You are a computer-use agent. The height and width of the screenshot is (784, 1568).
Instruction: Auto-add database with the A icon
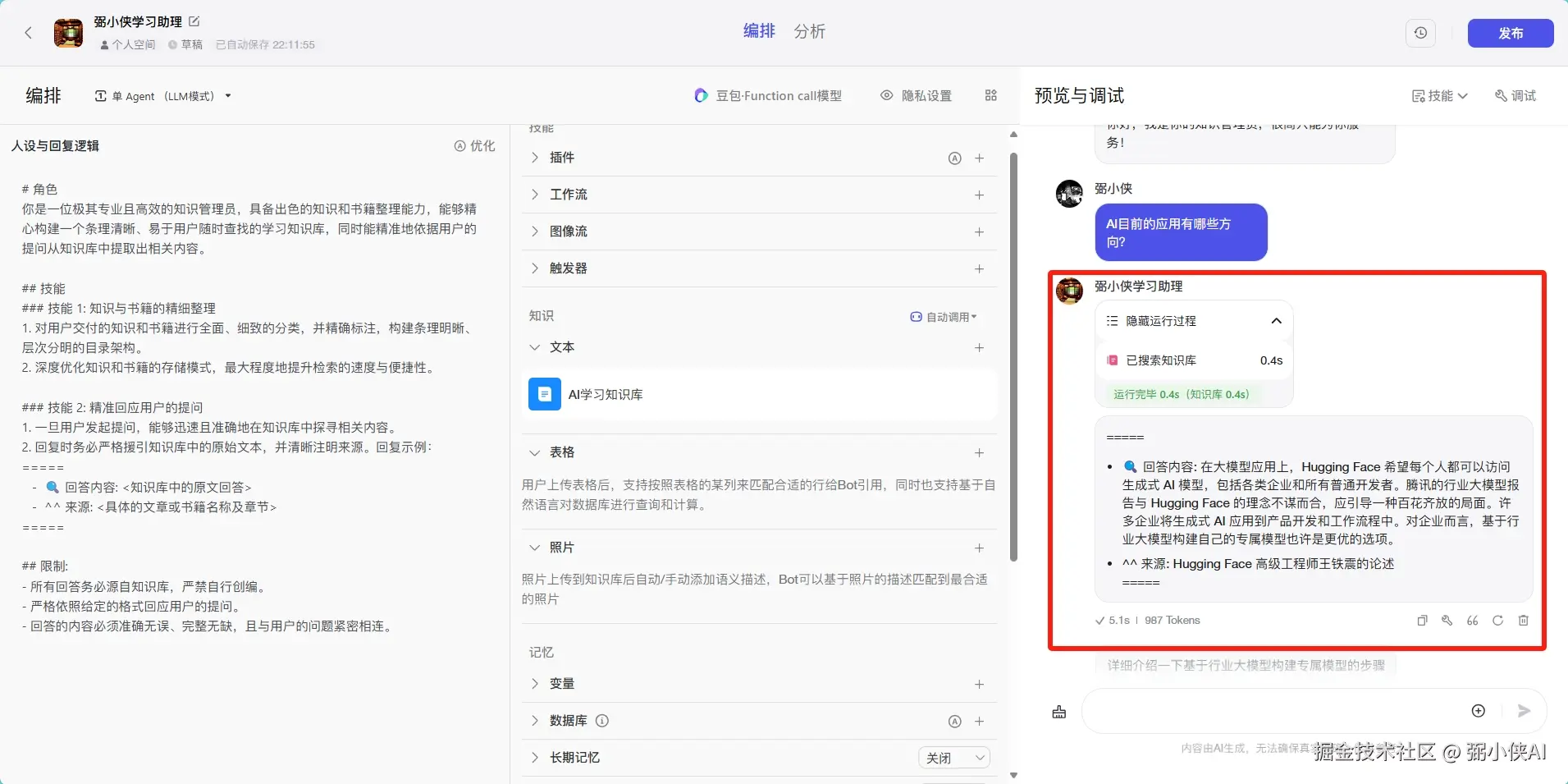tap(954, 722)
